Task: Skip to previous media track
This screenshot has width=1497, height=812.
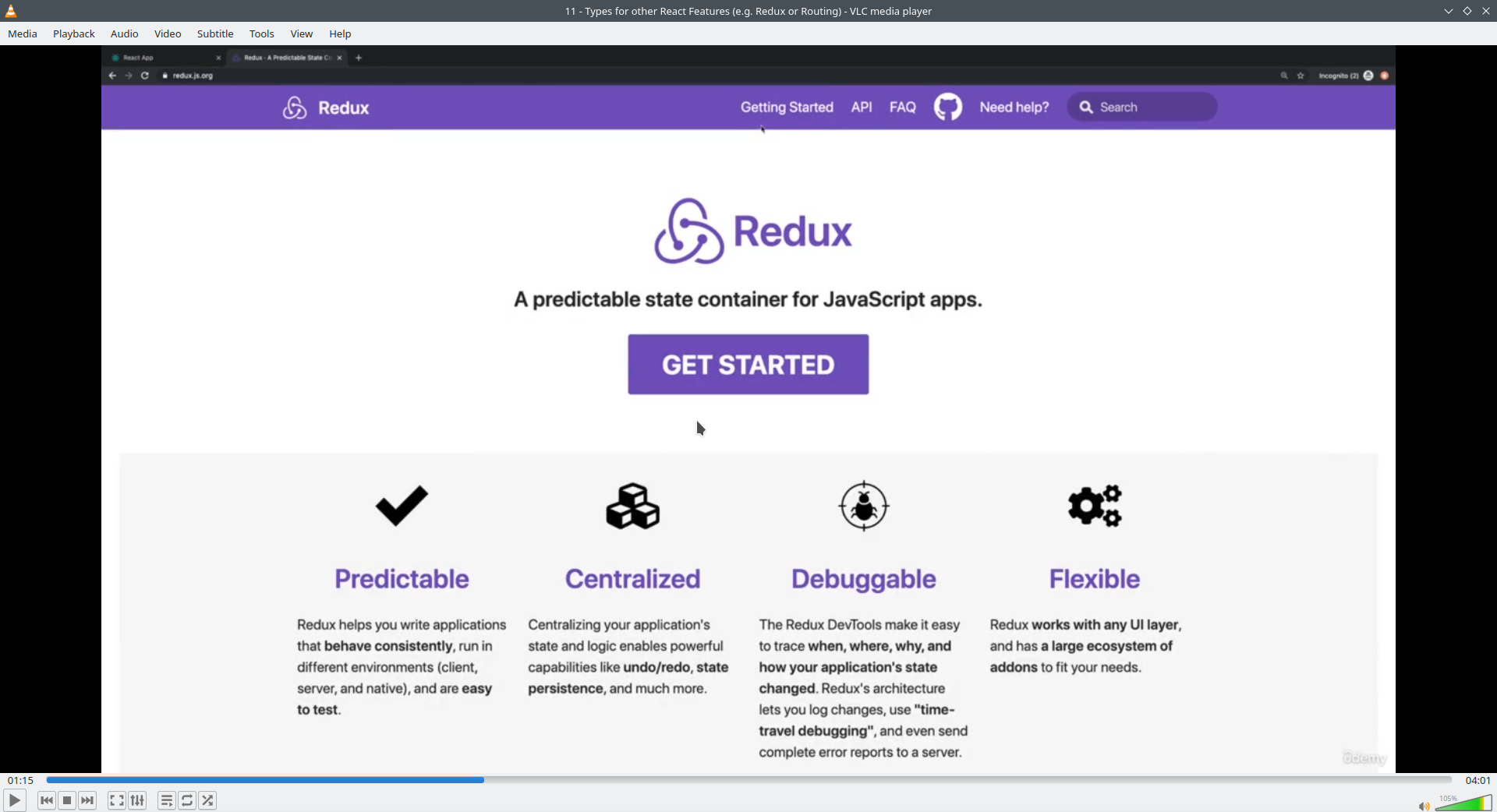Action: click(x=47, y=800)
